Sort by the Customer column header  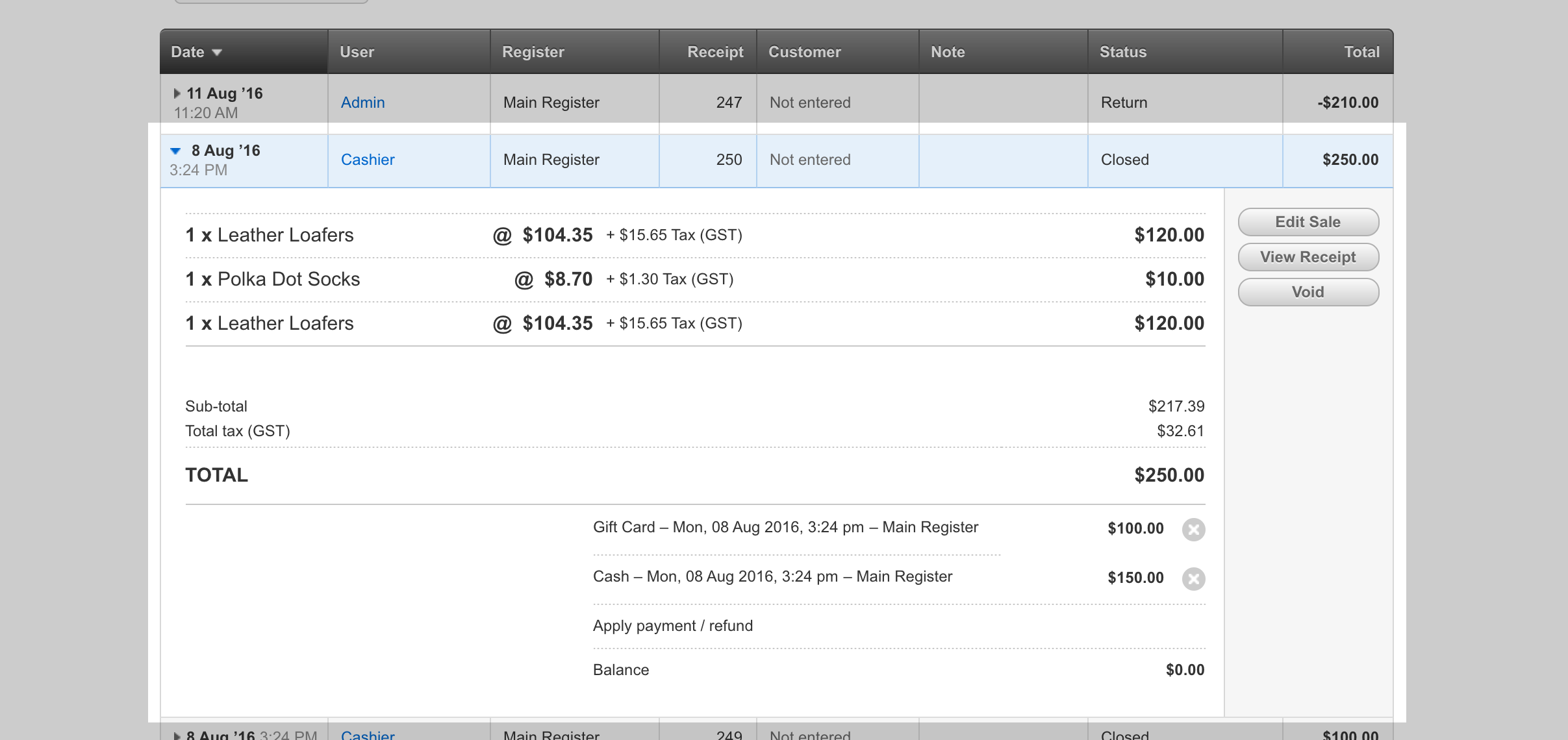pos(804,52)
